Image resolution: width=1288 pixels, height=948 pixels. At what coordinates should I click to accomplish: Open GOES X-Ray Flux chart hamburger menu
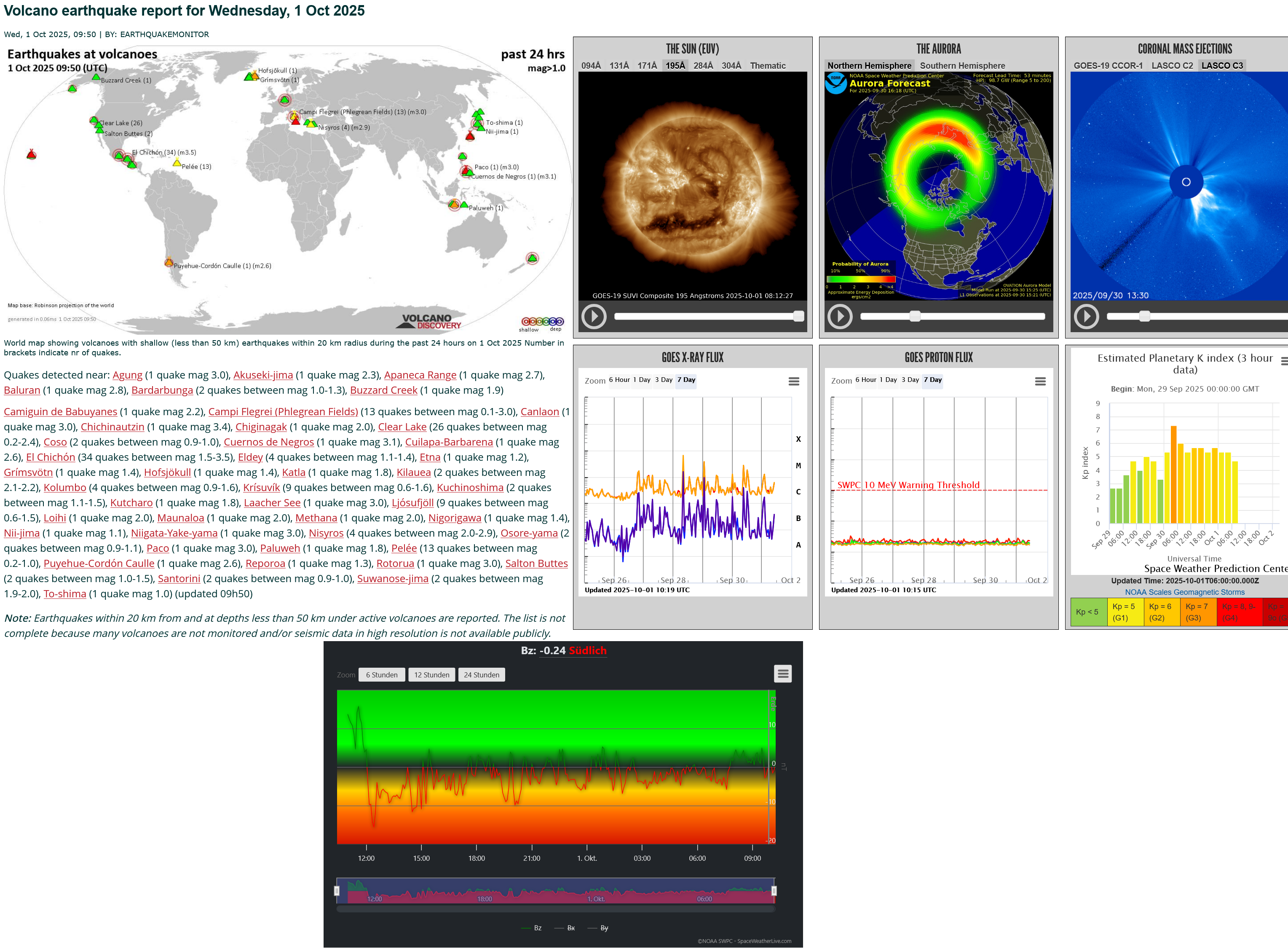(794, 381)
